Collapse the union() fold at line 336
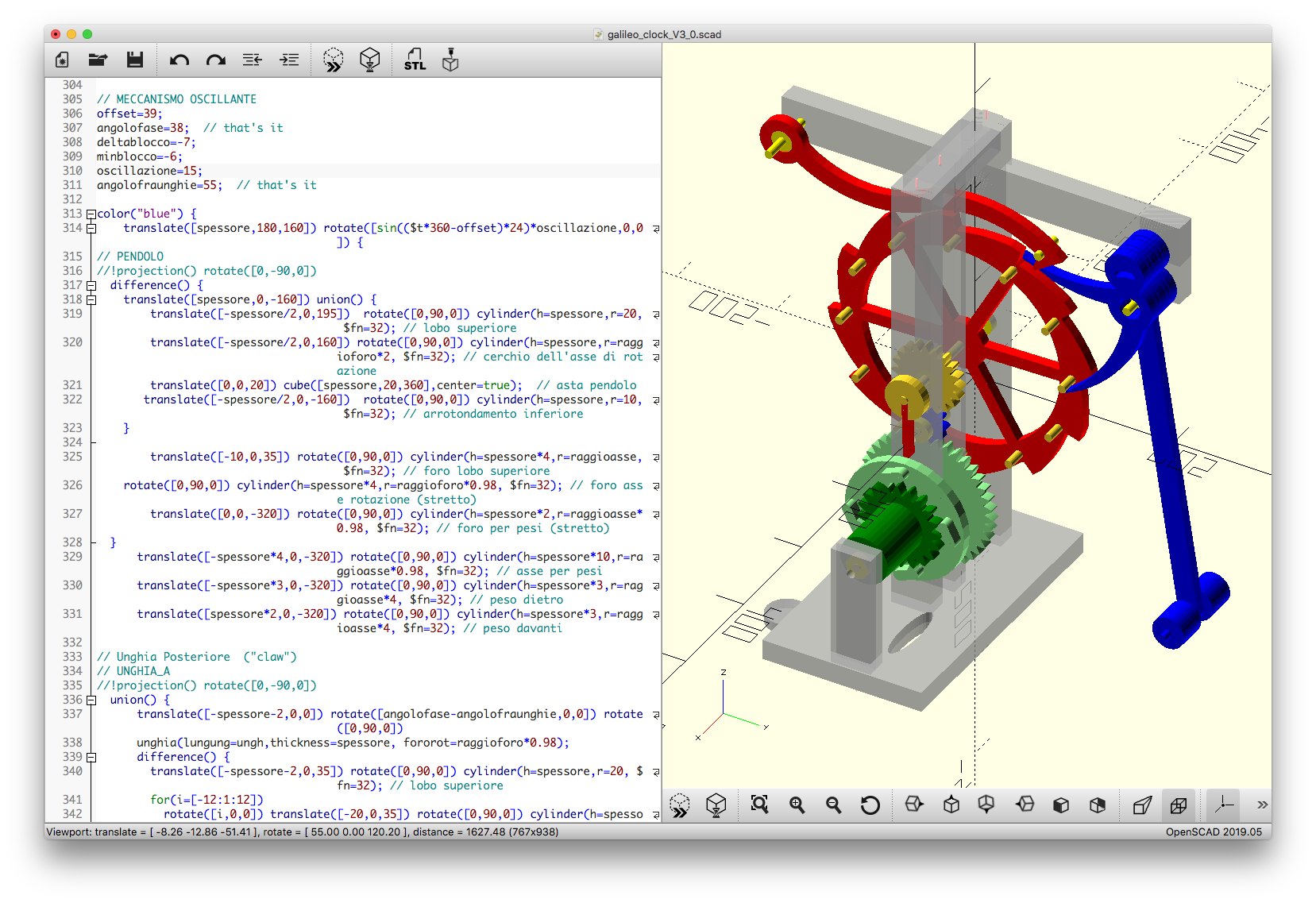This screenshot has width=1316, height=903. (91, 700)
